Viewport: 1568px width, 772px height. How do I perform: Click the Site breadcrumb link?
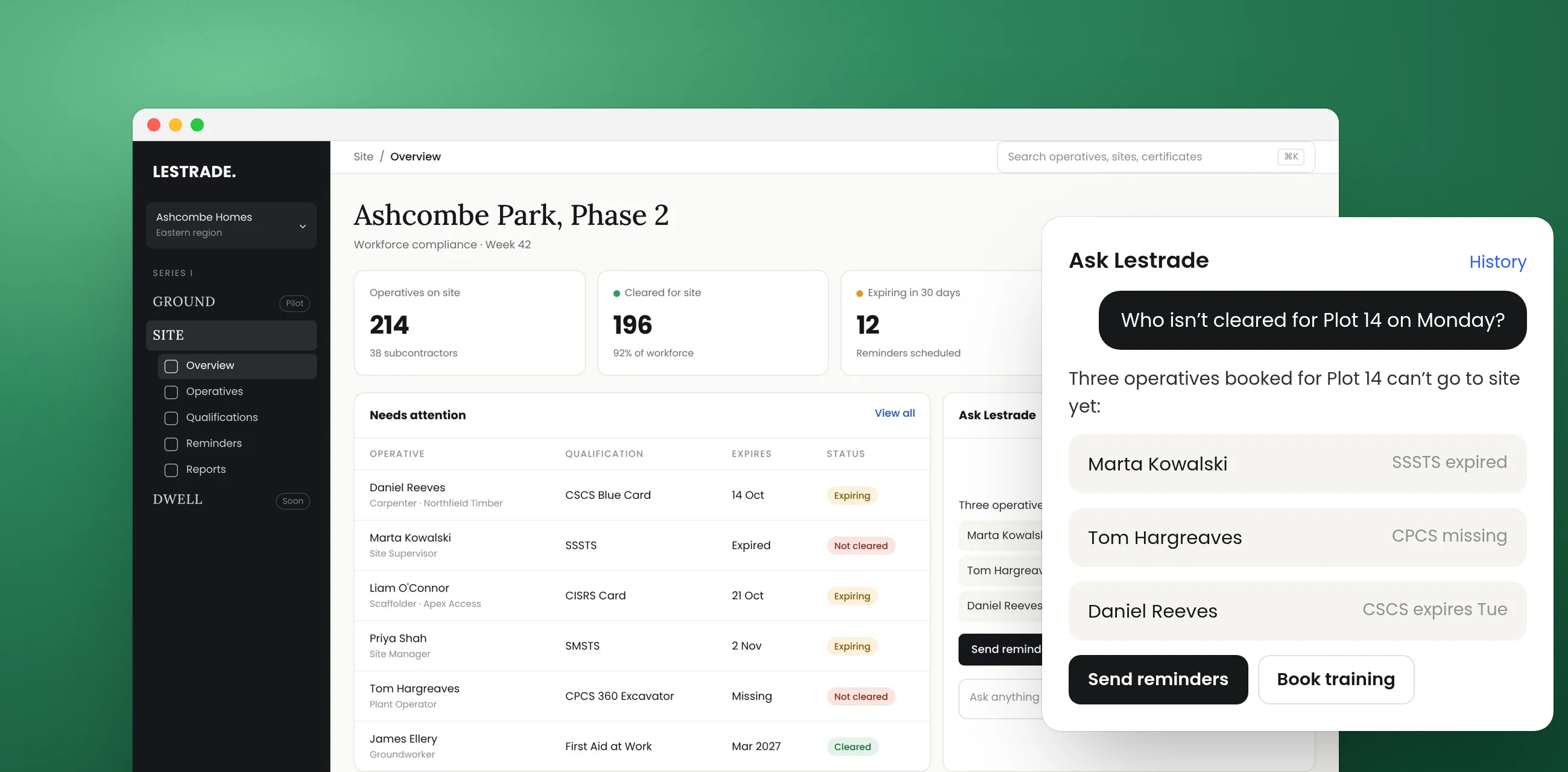click(364, 156)
